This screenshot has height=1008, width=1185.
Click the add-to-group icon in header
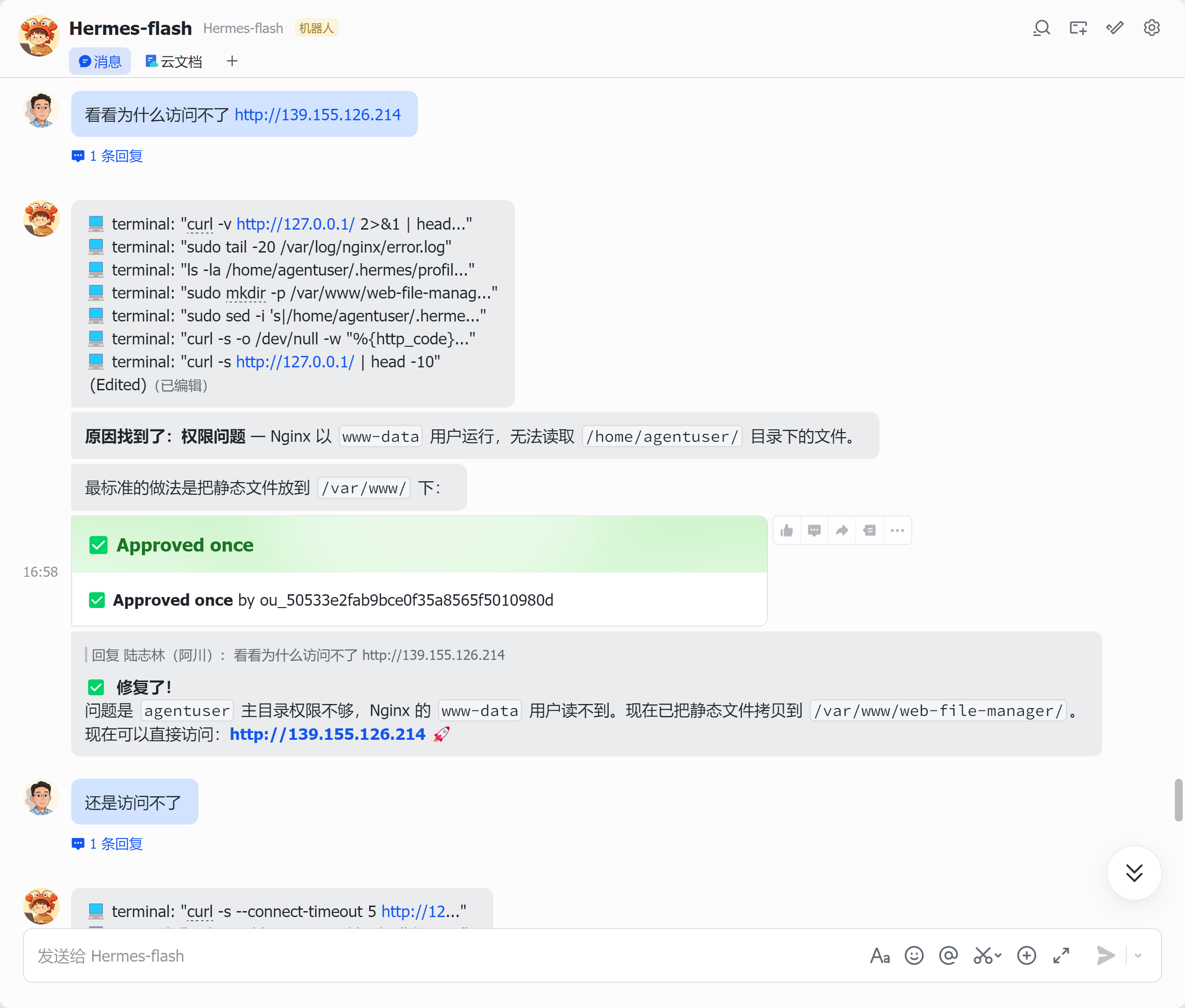(x=1078, y=28)
